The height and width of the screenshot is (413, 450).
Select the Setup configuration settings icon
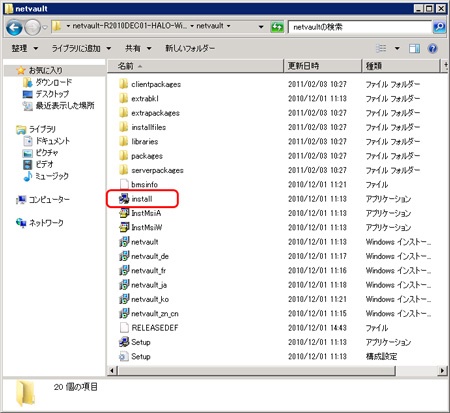pos(124,356)
